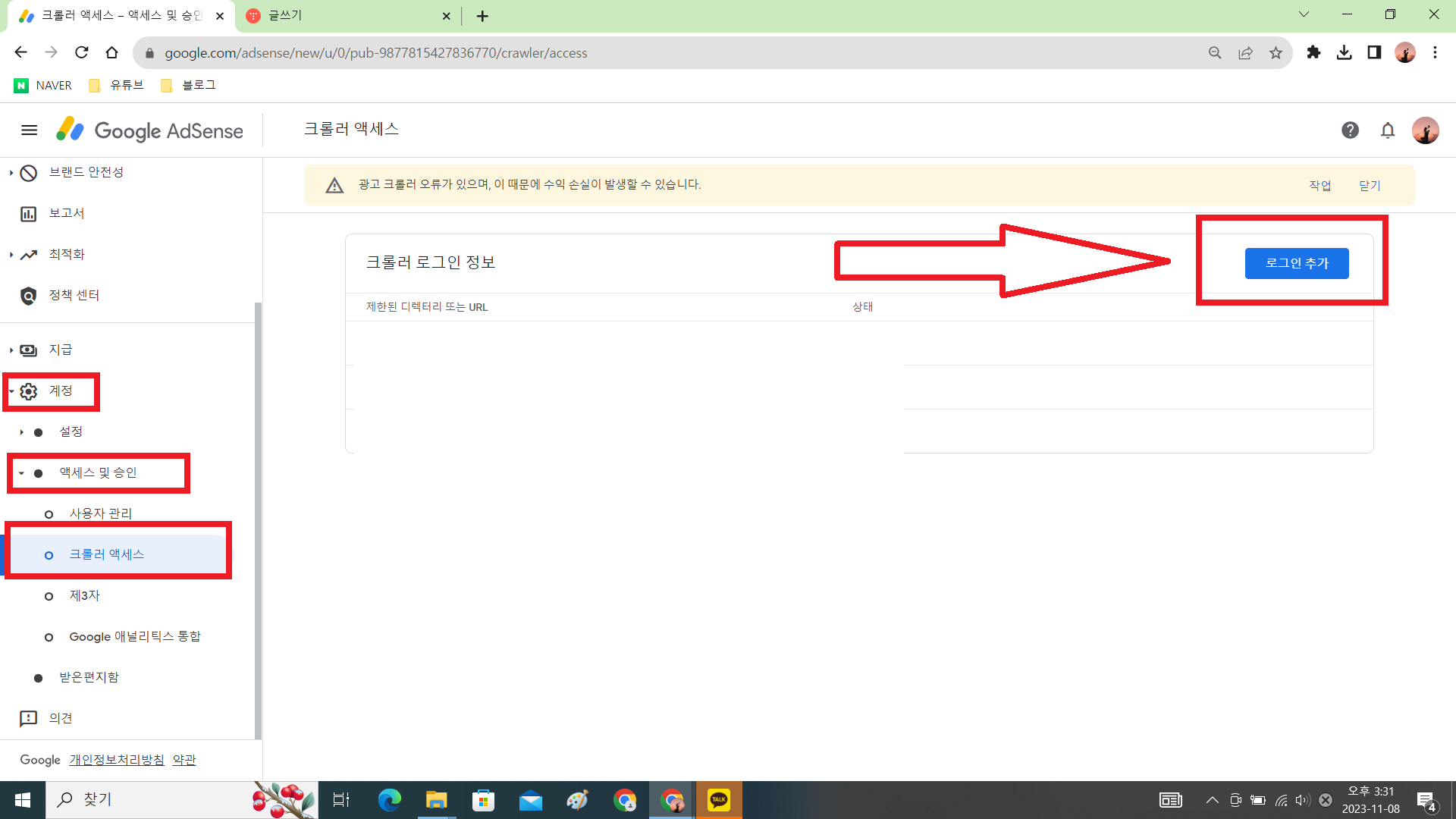Click the hamburger navigation menu icon
This screenshot has width=1456, height=819.
click(29, 130)
